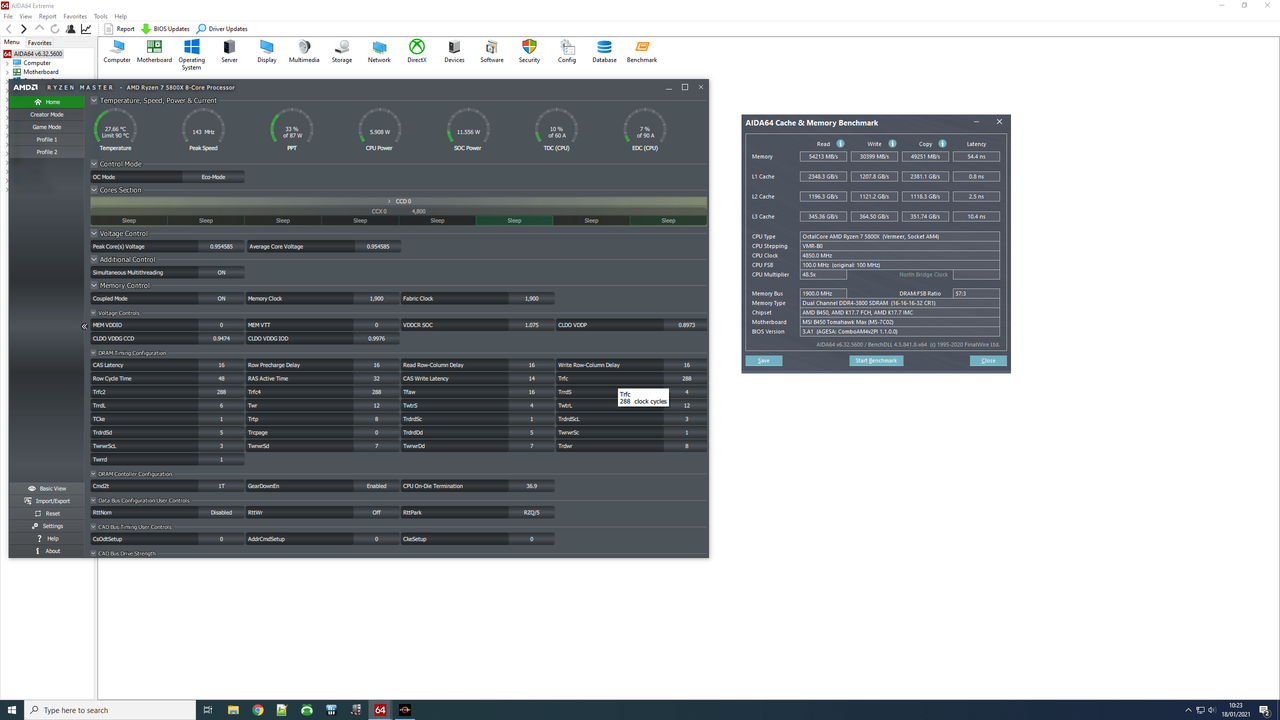Screen dimensions: 1280x720
Task: Click the AIDA64 forward navigation arrow
Action: click(23, 29)
